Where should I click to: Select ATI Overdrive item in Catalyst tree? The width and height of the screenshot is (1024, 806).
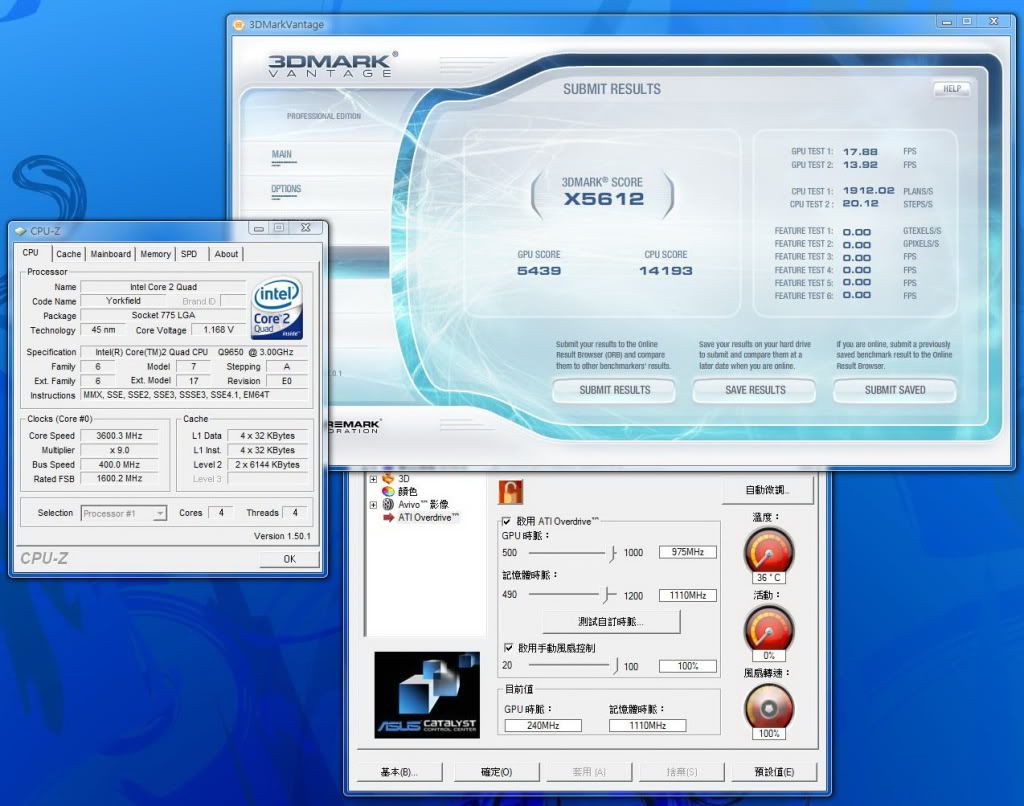click(428, 517)
